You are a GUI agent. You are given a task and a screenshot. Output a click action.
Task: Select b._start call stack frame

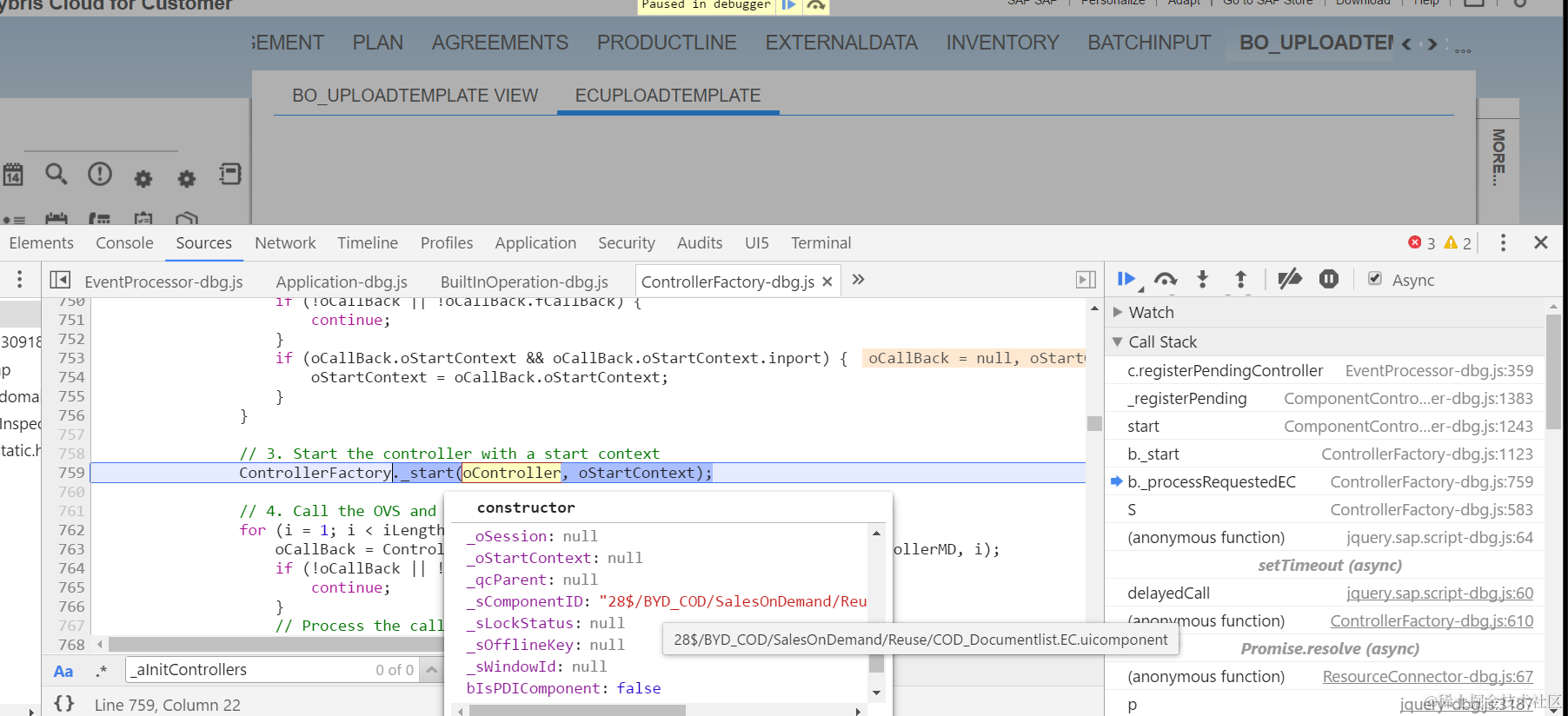coord(1325,454)
